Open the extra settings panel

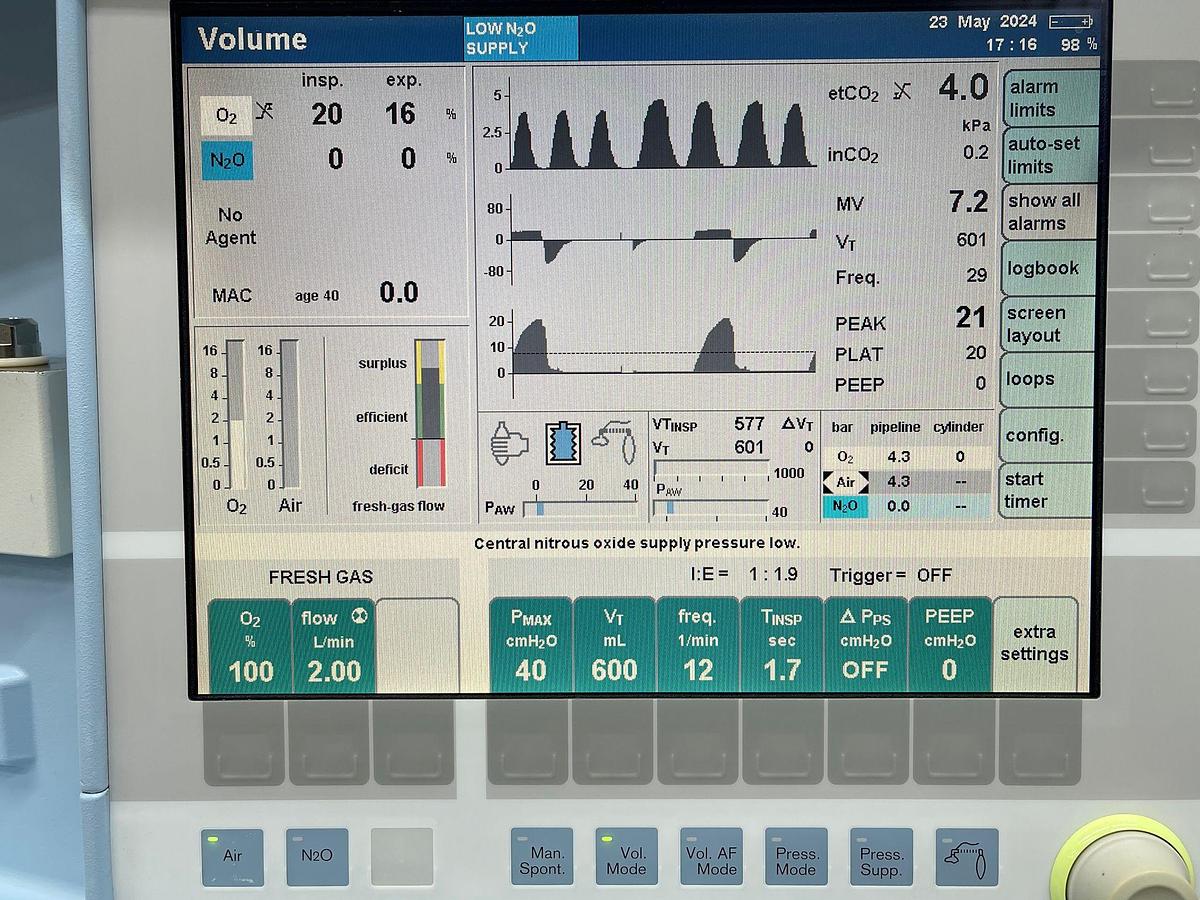pos(1034,642)
